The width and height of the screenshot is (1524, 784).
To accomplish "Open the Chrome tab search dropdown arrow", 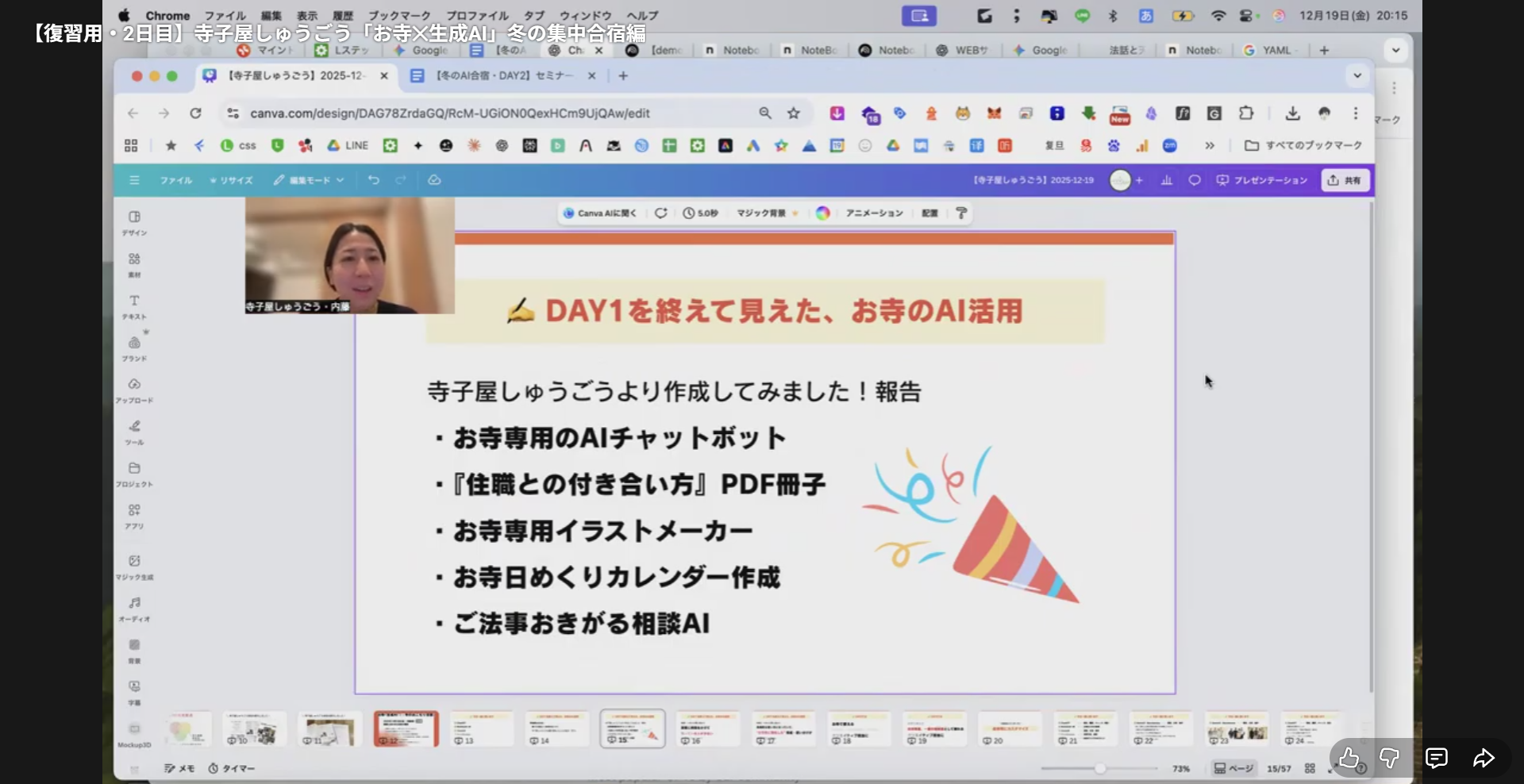I will pos(1357,75).
